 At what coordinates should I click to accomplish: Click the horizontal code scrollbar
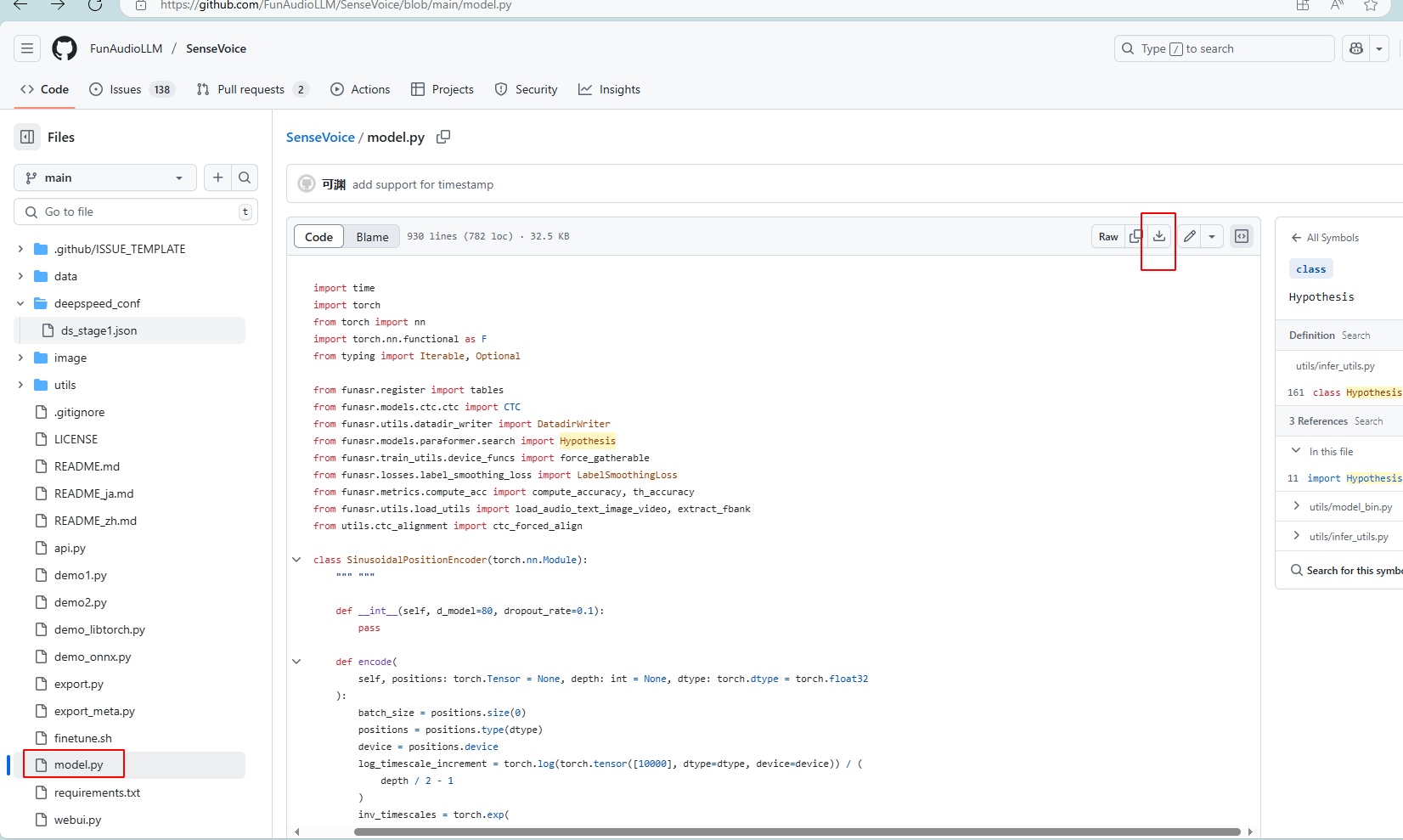pos(797,832)
